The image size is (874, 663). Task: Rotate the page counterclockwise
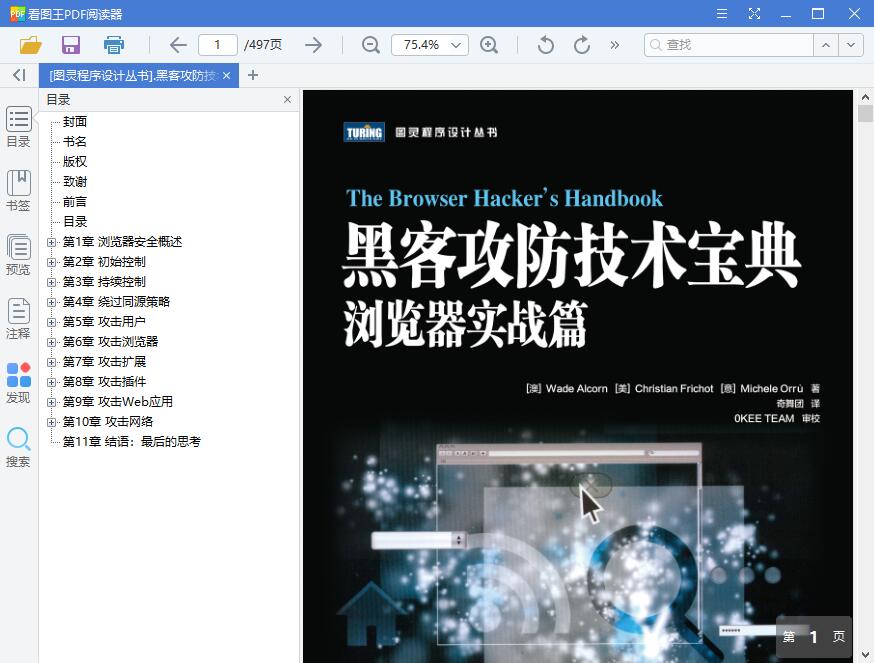click(x=543, y=44)
